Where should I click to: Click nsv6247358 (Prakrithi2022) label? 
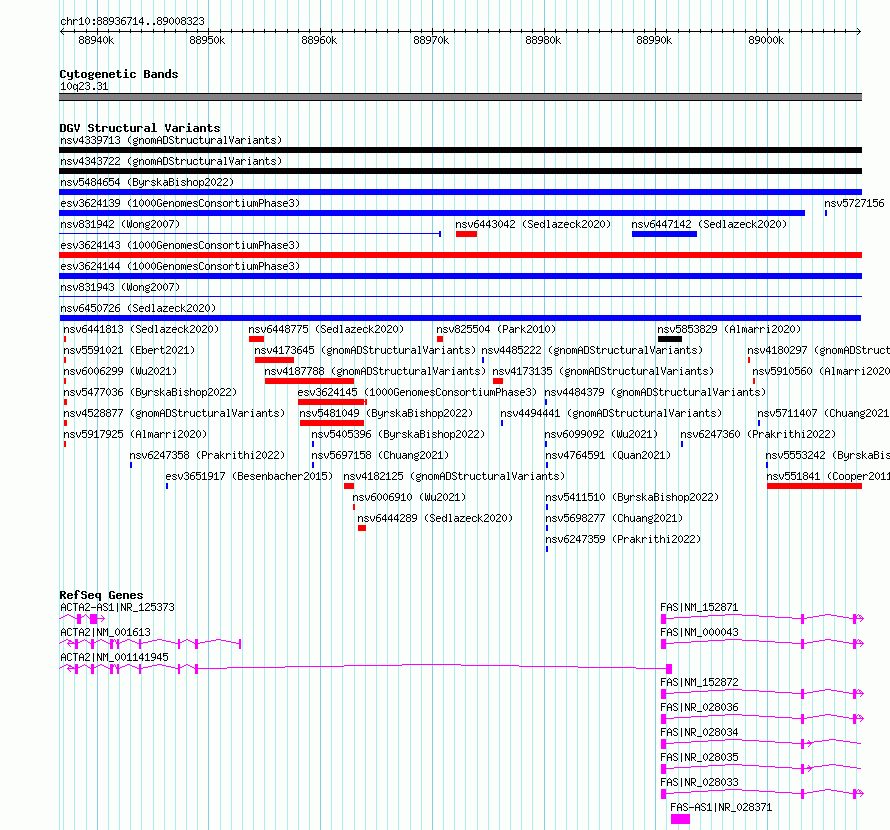pos(207,455)
